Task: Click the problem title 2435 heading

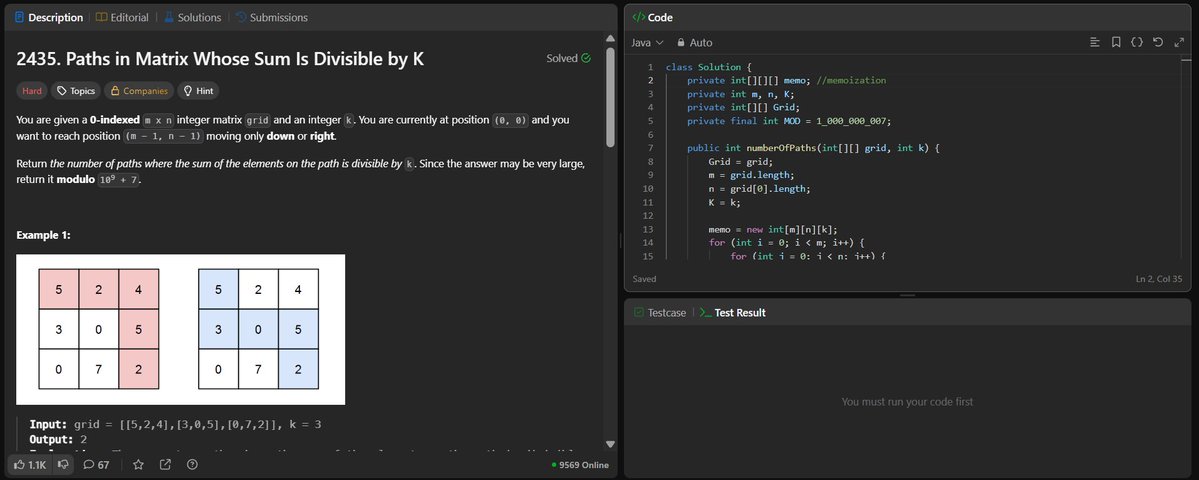Action: [220, 59]
